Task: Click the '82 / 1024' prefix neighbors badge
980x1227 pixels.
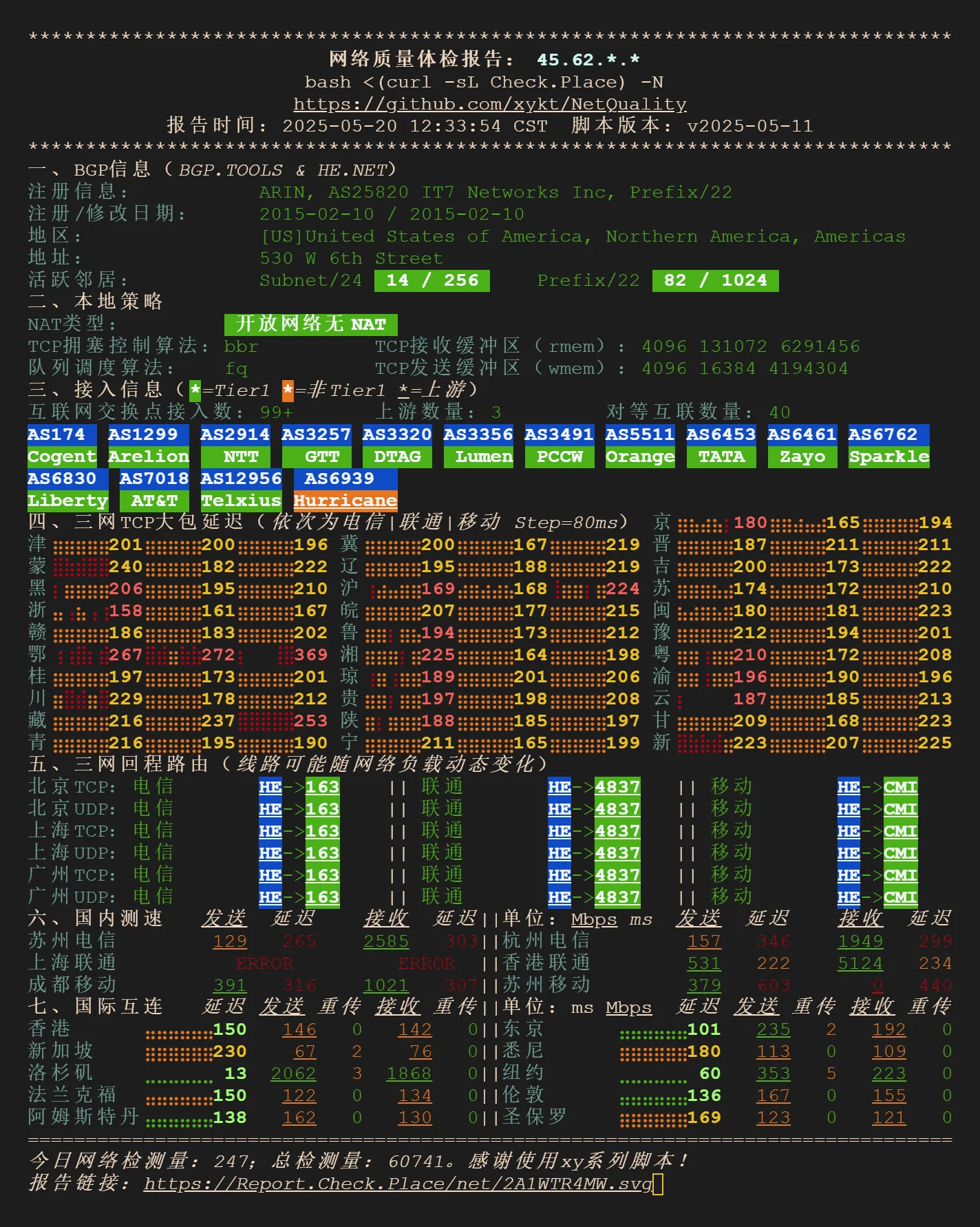Action: [x=715, y=280]
